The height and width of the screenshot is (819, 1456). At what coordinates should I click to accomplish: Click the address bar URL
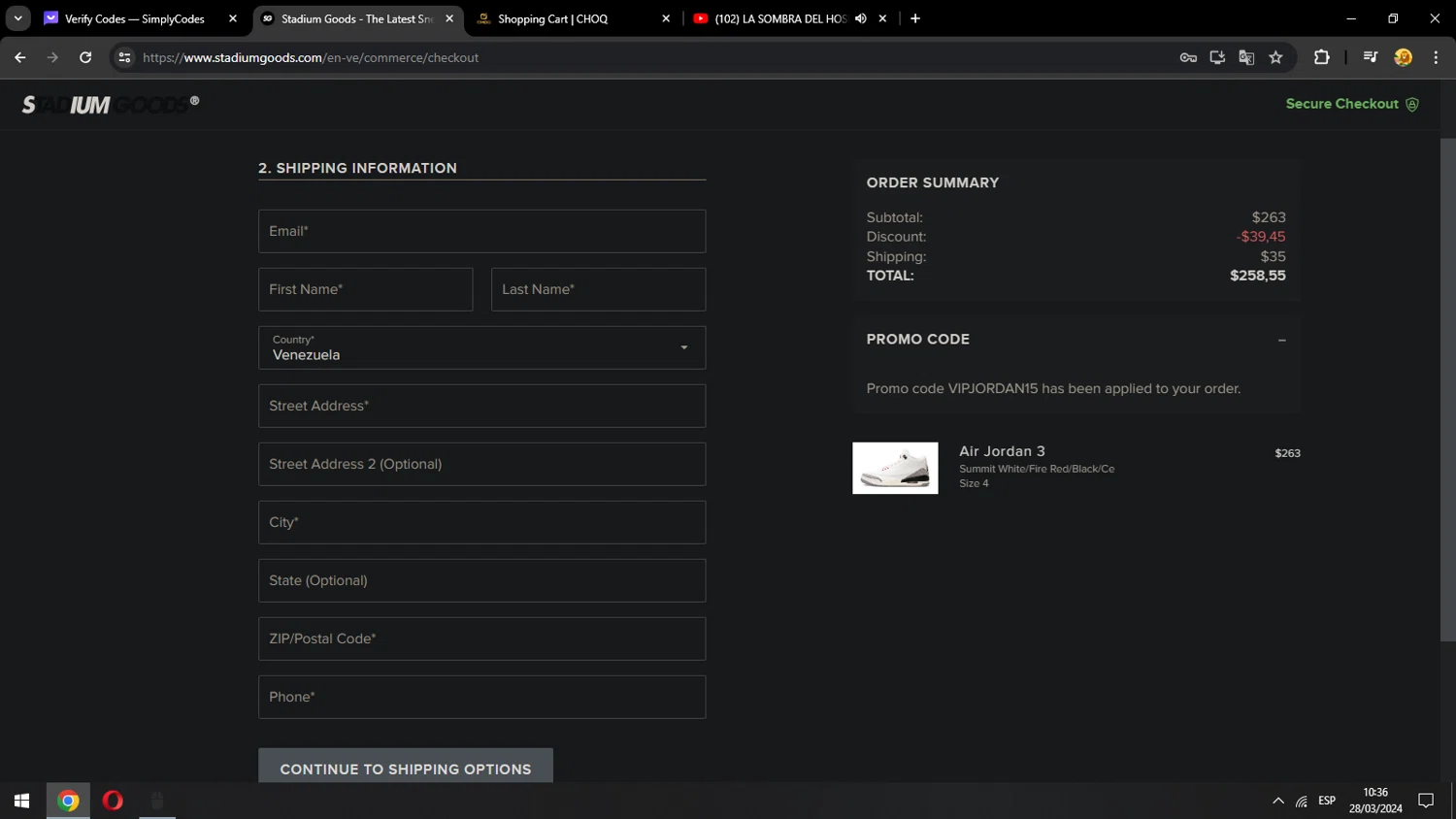coord(311,57)
